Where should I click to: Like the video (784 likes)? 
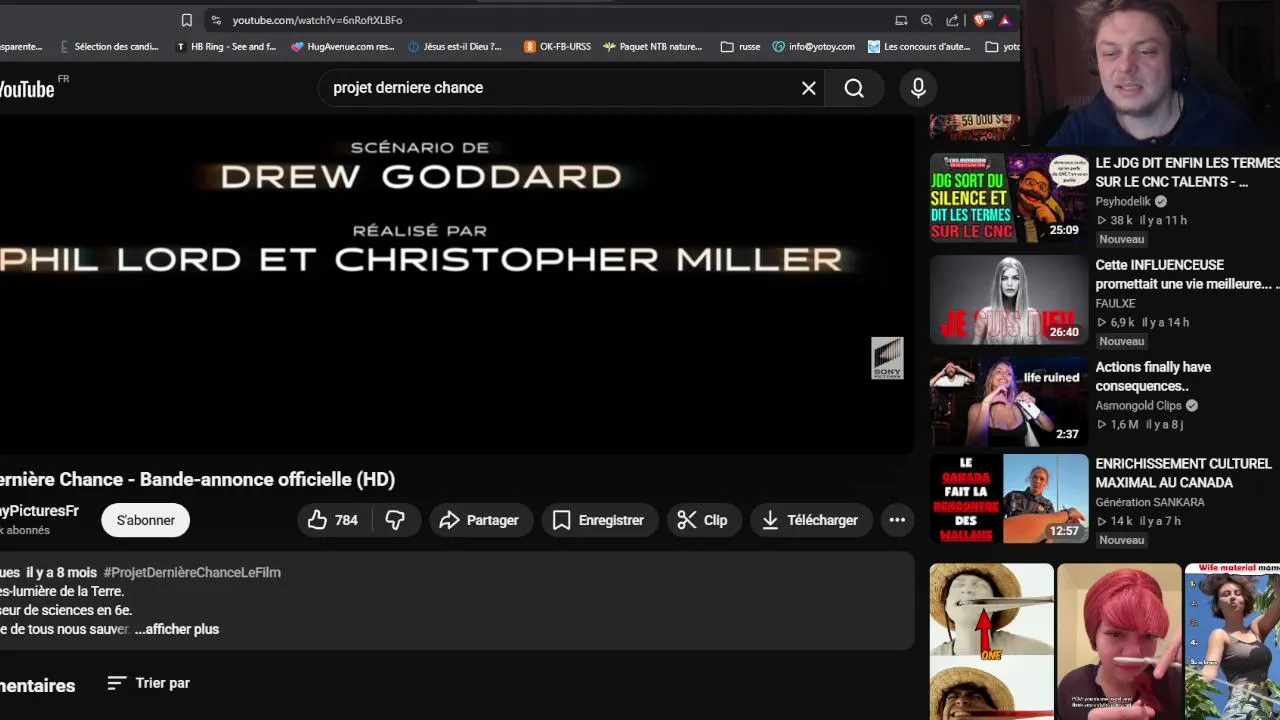[x=334, y=520]
